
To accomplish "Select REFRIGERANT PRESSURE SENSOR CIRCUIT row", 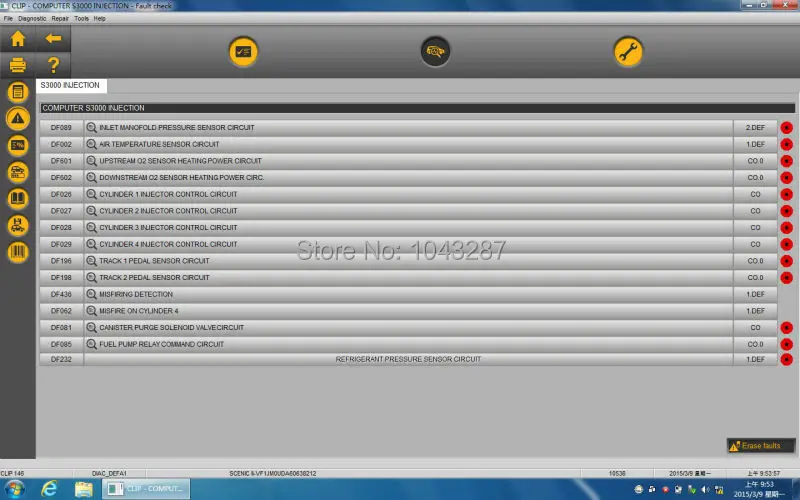I will [x=408, y=359].
